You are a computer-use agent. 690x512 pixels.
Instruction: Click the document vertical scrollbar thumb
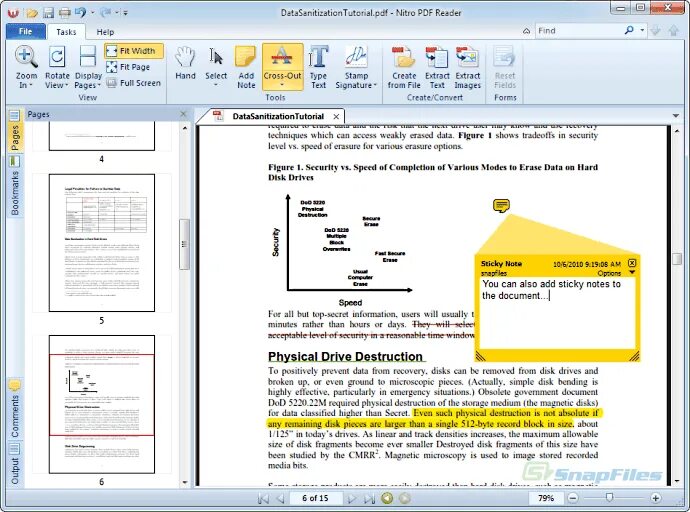point(677,258)
